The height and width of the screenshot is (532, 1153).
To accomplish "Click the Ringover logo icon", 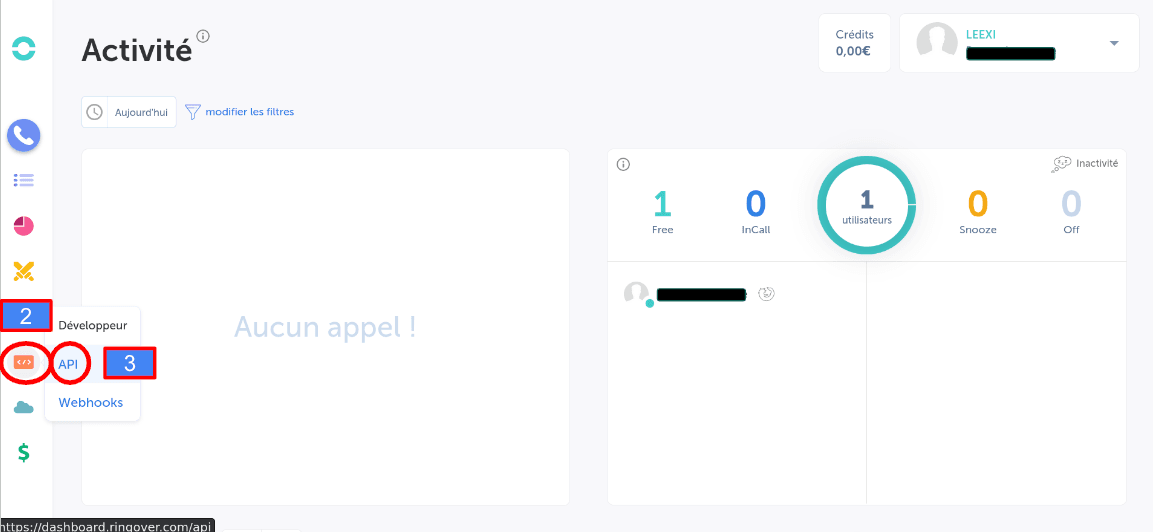I will 23,47.
